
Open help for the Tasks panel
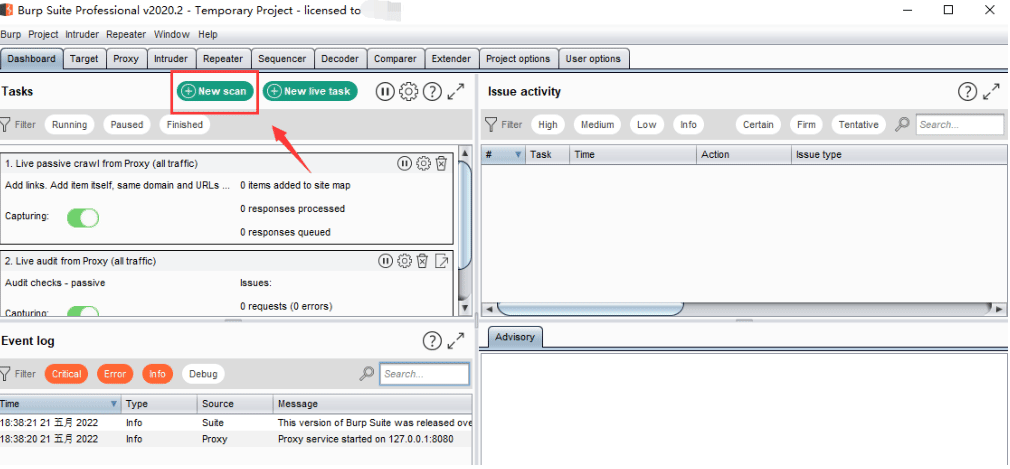pyautogui.click(x=432, y=91)
